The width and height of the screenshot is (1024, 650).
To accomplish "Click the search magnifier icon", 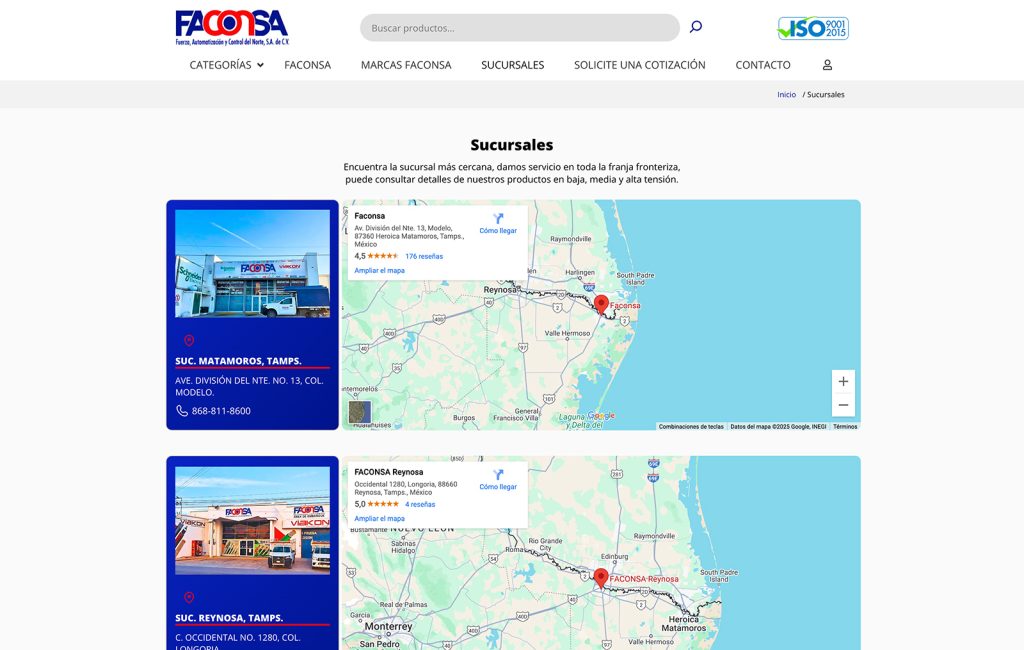I will tap(696, 27).
